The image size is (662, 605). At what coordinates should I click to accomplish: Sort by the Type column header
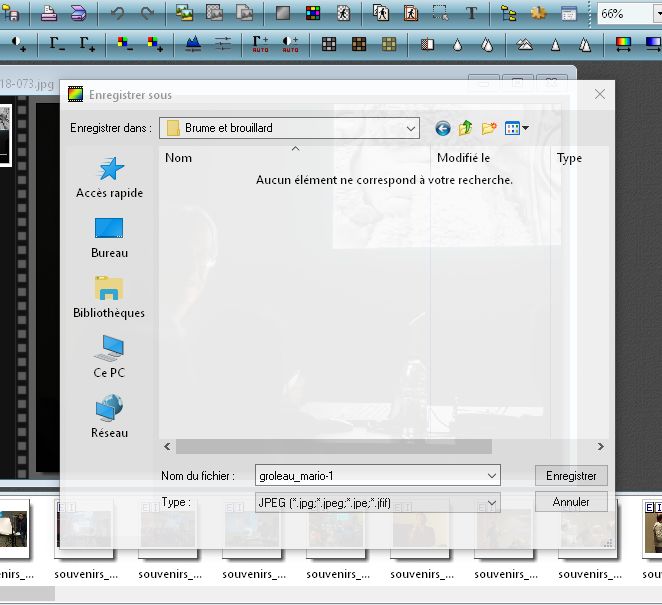click(579, 158)
